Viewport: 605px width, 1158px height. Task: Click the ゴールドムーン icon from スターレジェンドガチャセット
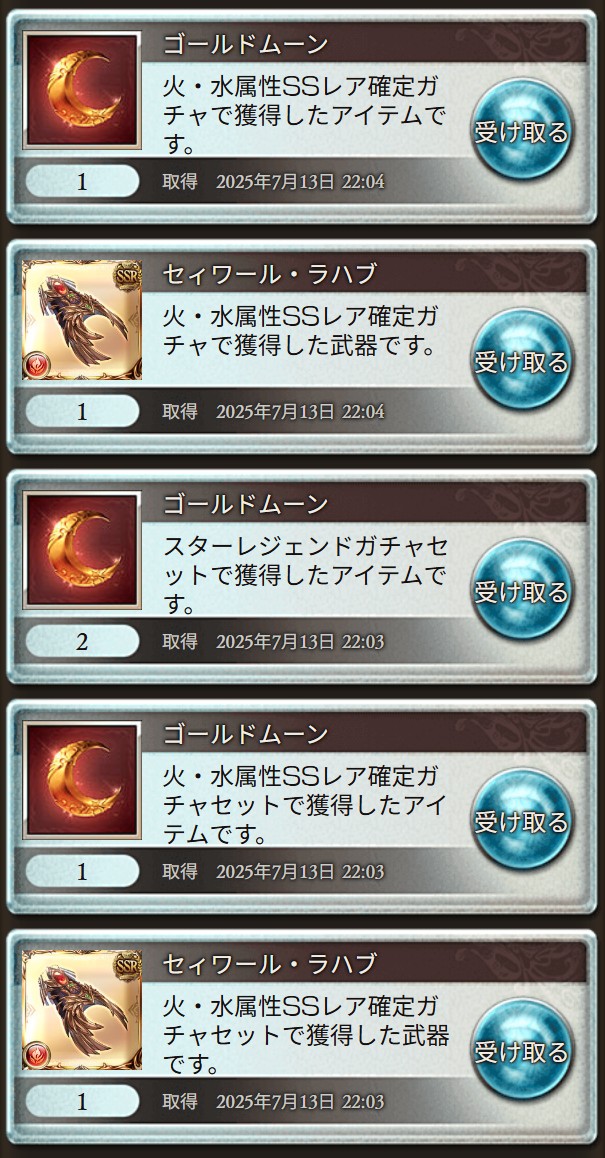(x=82, y=550)
